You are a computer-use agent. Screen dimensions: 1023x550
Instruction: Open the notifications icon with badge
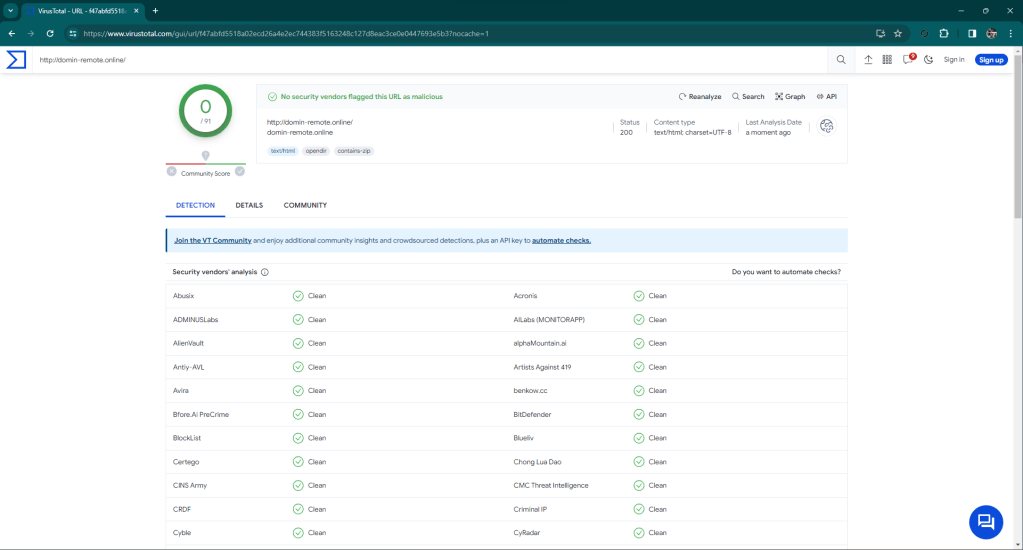pyautogui.click(x=908, y=60)
